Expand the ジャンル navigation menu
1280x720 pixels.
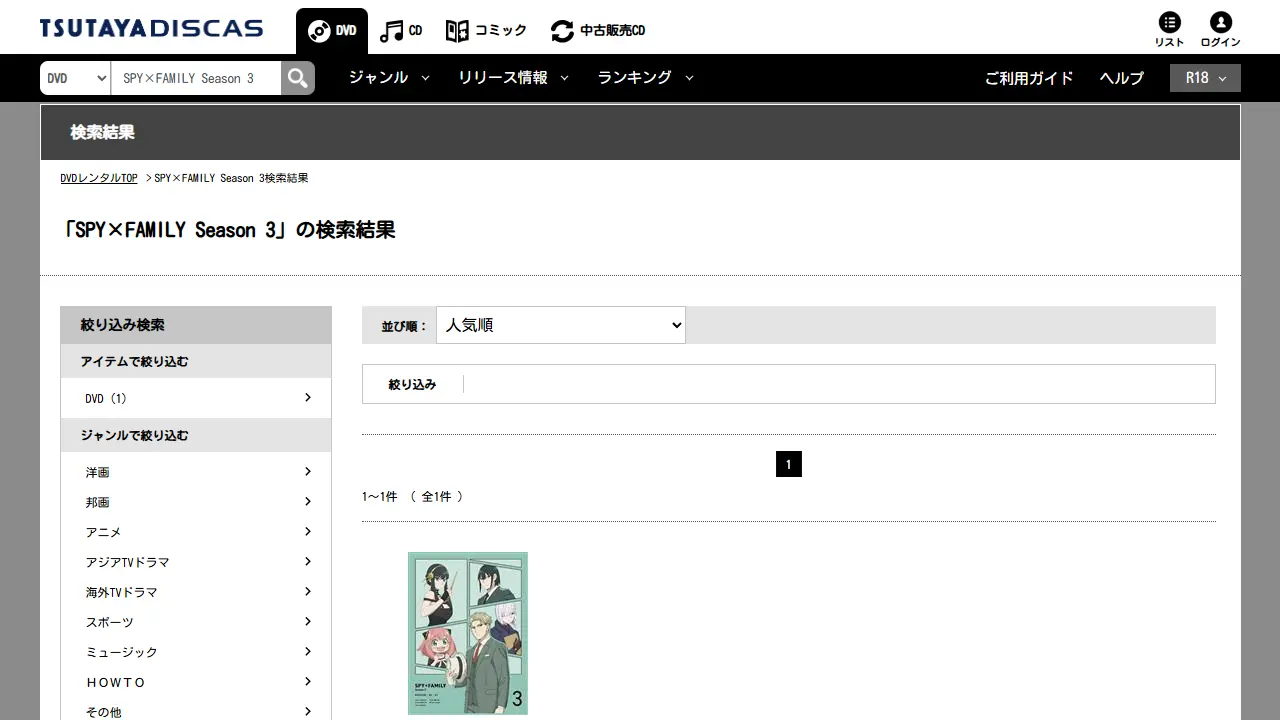click(388, 78)
